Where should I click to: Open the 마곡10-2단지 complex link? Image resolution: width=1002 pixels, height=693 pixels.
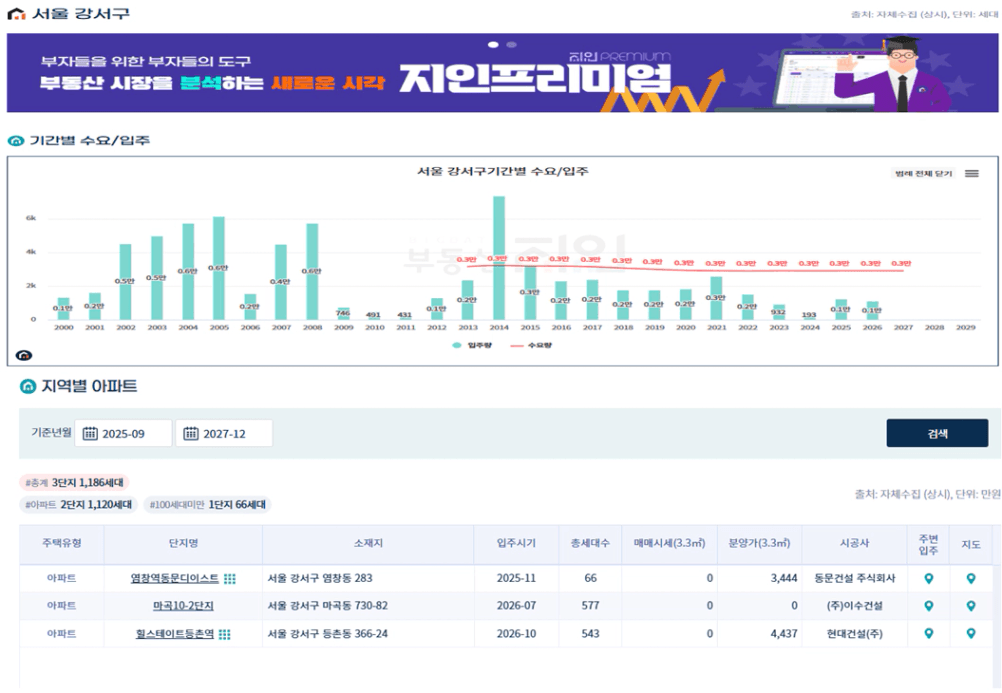point(183,606)
